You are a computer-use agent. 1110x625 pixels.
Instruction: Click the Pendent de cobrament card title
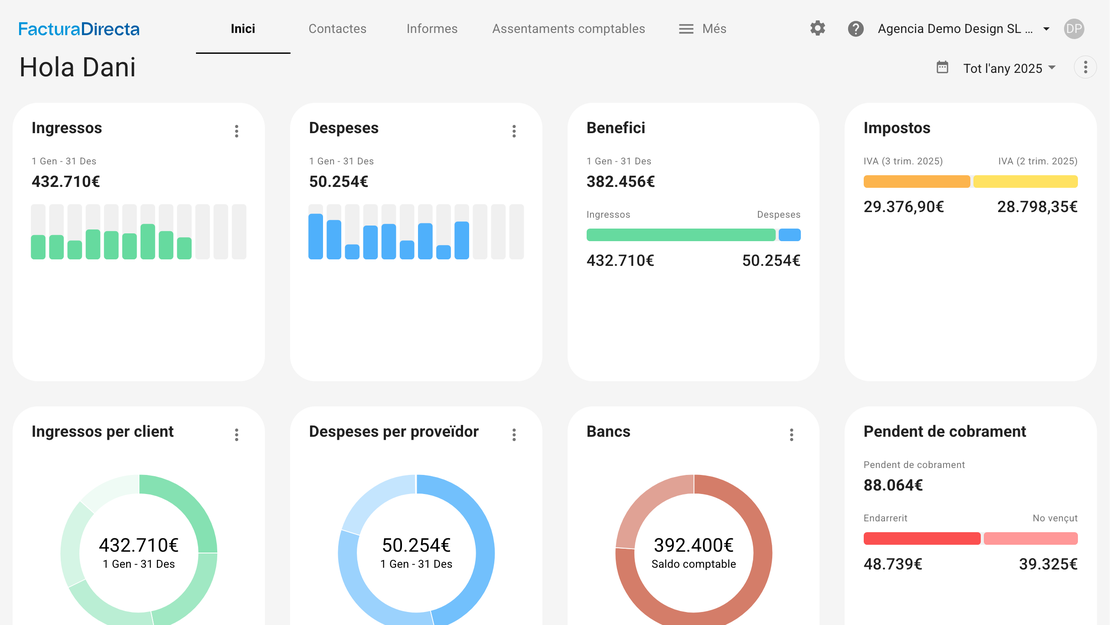945,432
